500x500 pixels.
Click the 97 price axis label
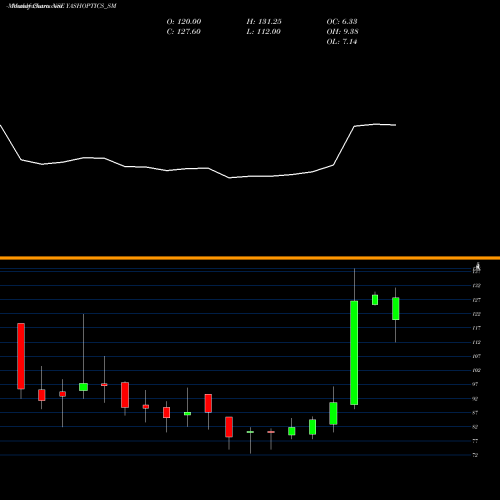click(x=475, y=384)
